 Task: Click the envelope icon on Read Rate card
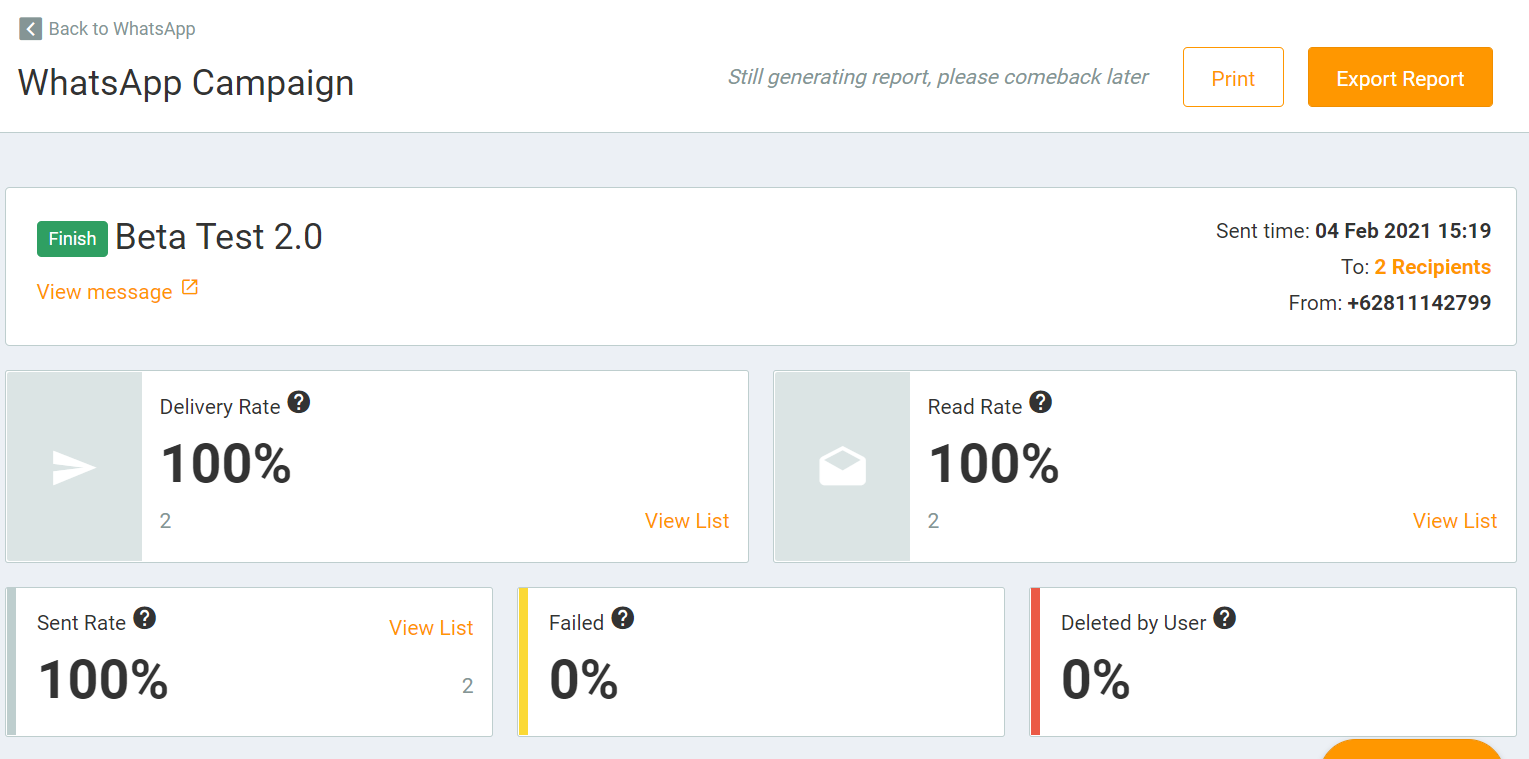(x=841, y=465)
